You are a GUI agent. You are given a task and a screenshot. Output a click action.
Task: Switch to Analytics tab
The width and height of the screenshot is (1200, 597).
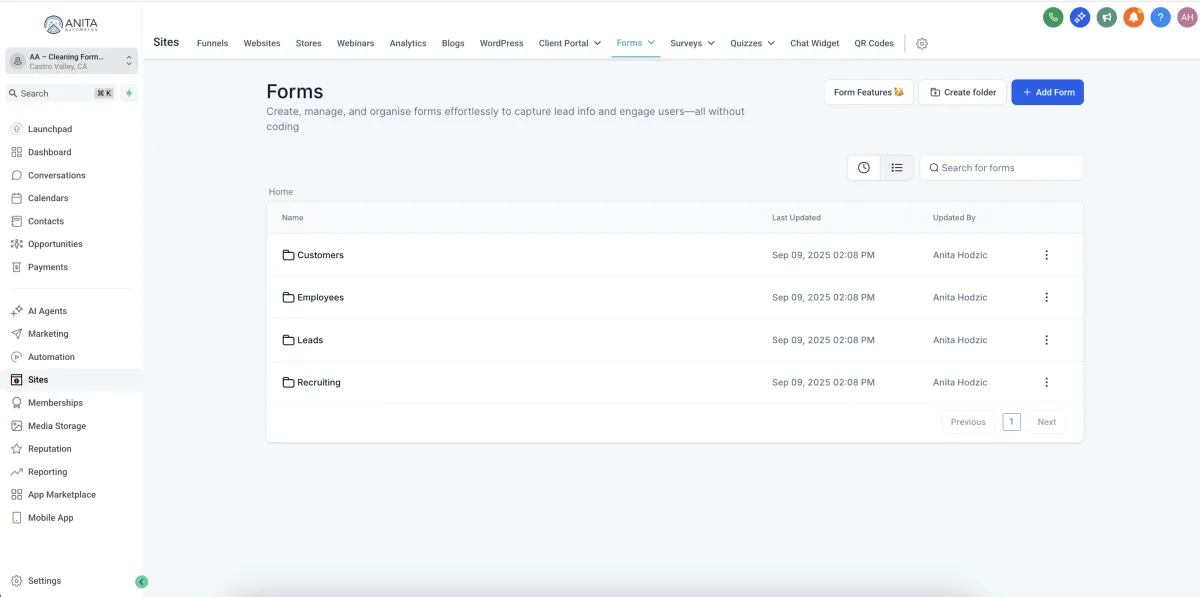(408, 43)
